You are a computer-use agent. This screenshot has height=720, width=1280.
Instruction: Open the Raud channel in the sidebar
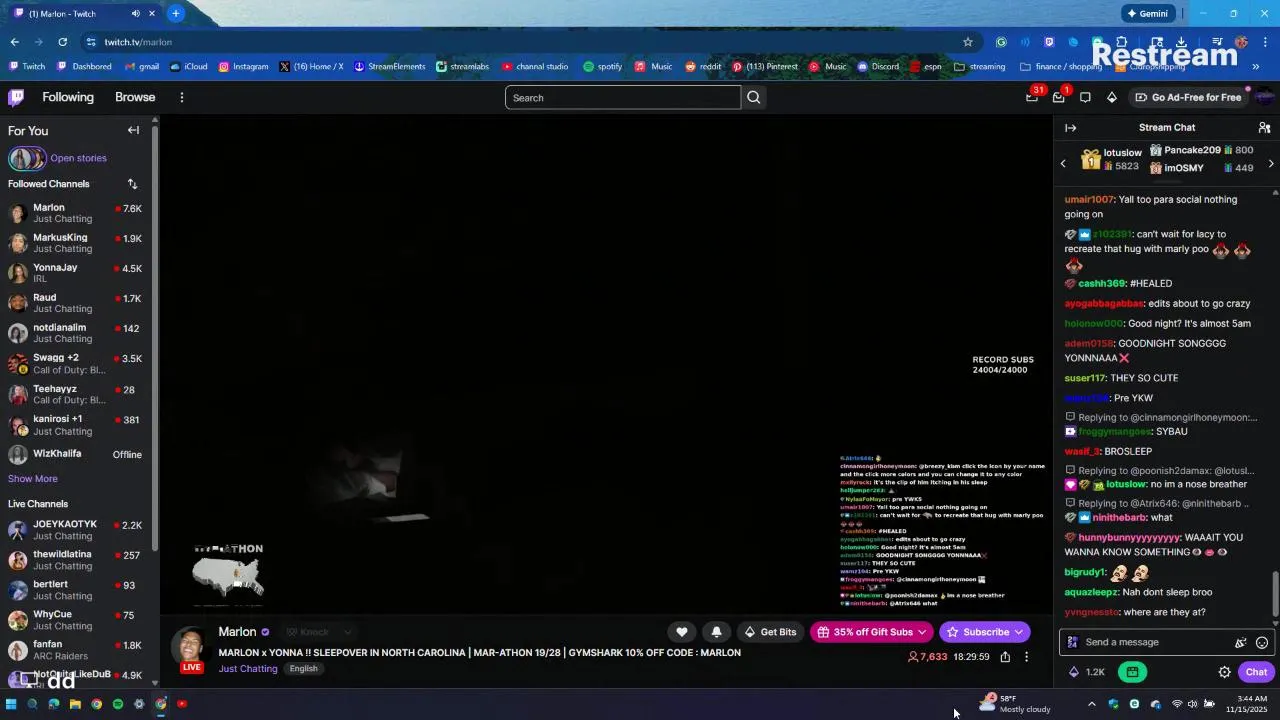click(x=75, y=303)
